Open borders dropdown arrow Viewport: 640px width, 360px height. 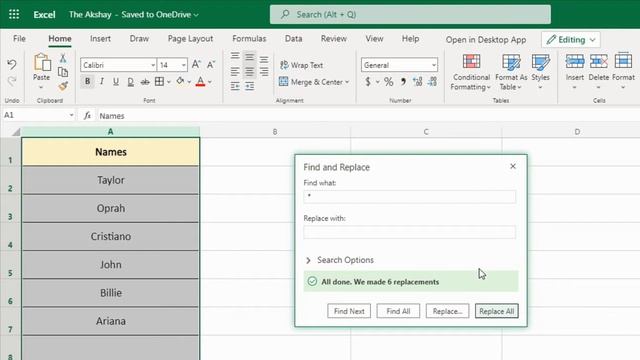point(169,82)
